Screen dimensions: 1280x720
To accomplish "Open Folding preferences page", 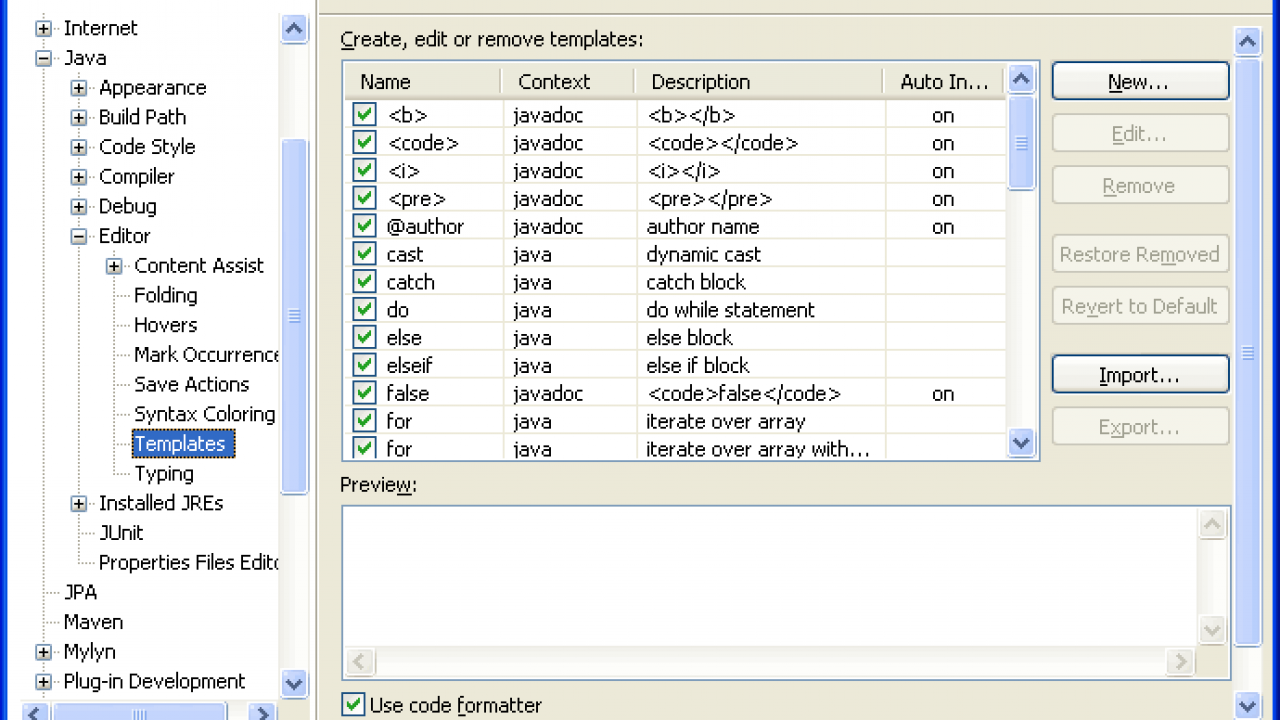I will (166, 295).
